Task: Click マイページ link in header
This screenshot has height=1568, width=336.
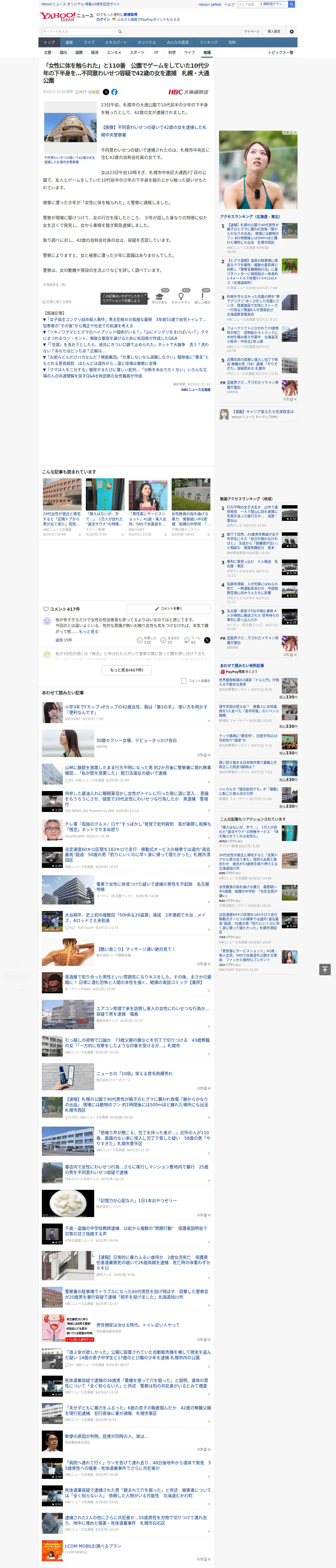Action: click(x=252, y=32)
